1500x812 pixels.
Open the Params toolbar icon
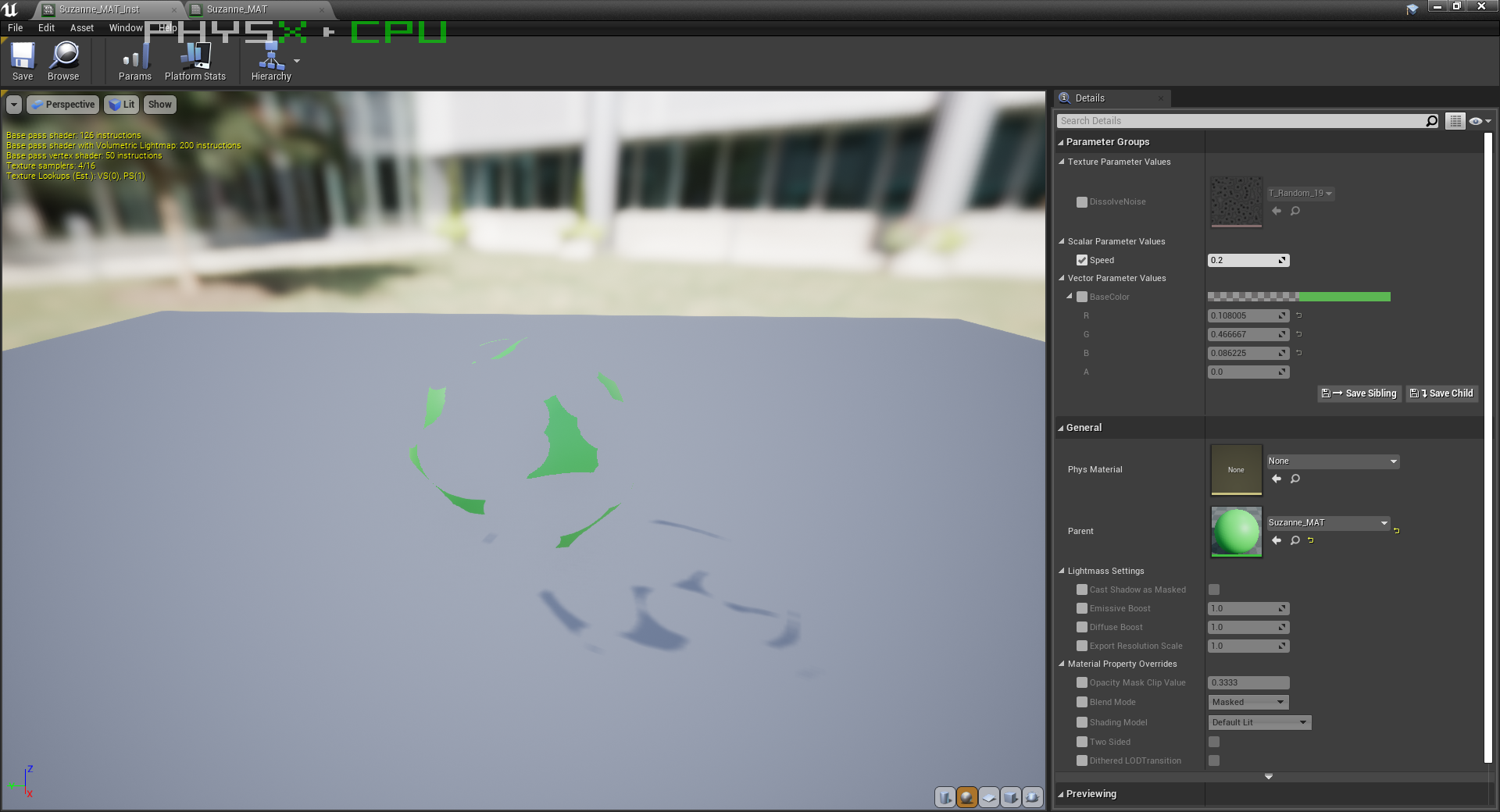135,61
